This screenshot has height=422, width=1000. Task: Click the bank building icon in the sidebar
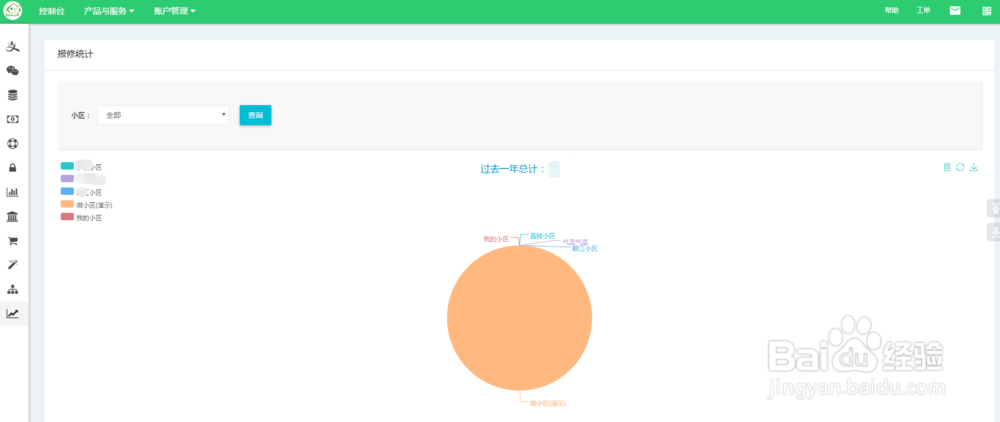12,217
